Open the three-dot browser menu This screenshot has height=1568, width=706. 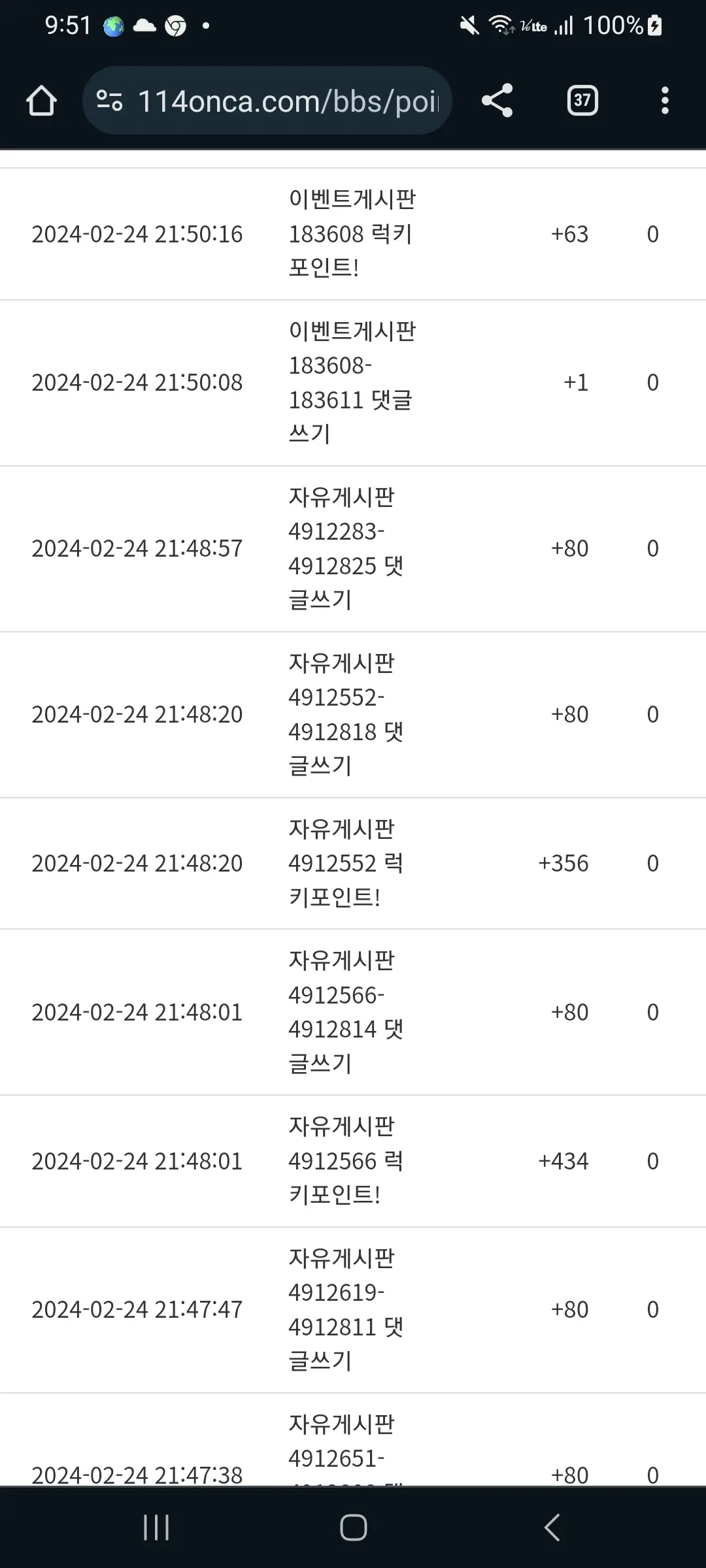tap(665, 101)
